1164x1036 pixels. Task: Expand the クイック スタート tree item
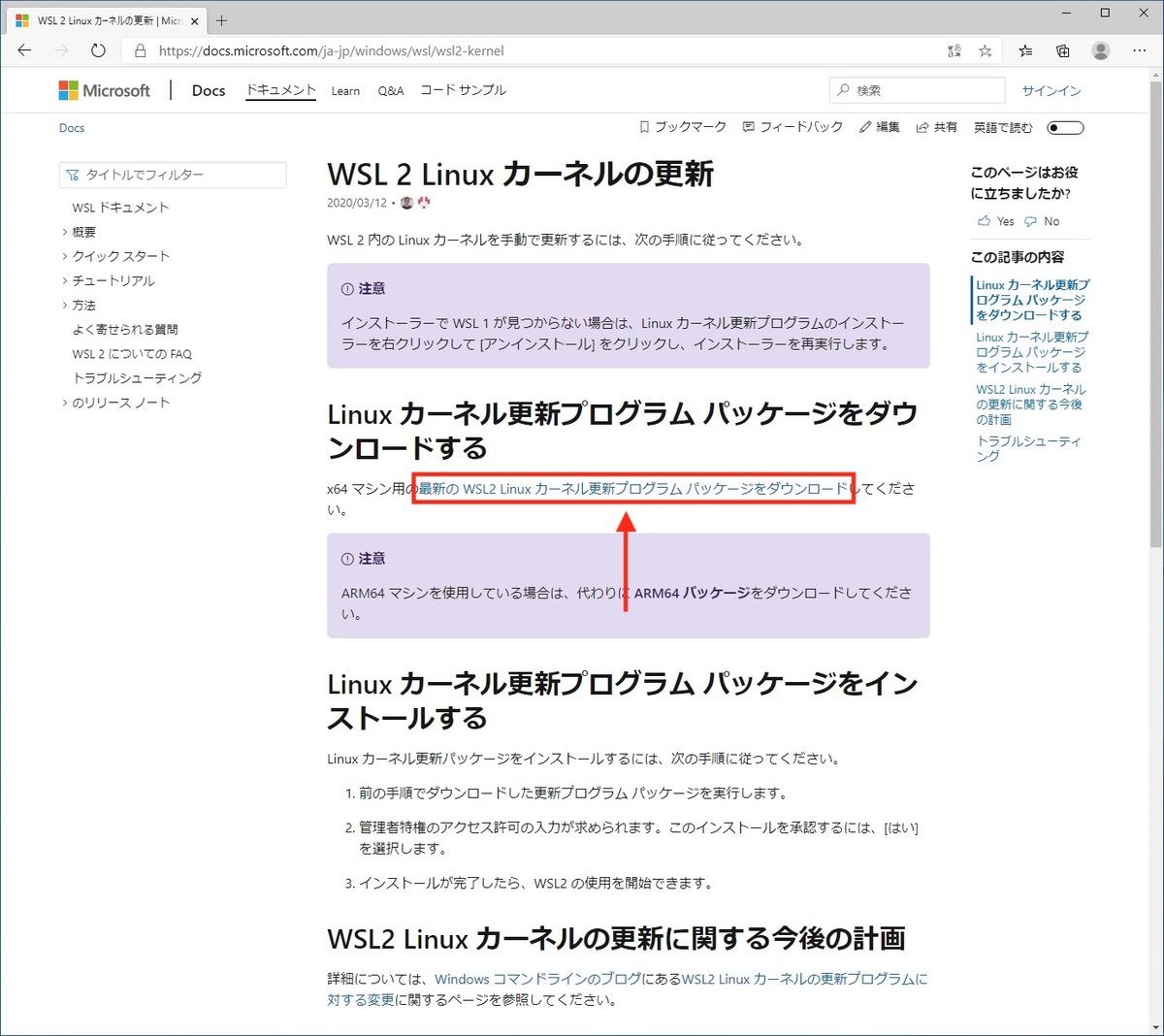point(65,256)
